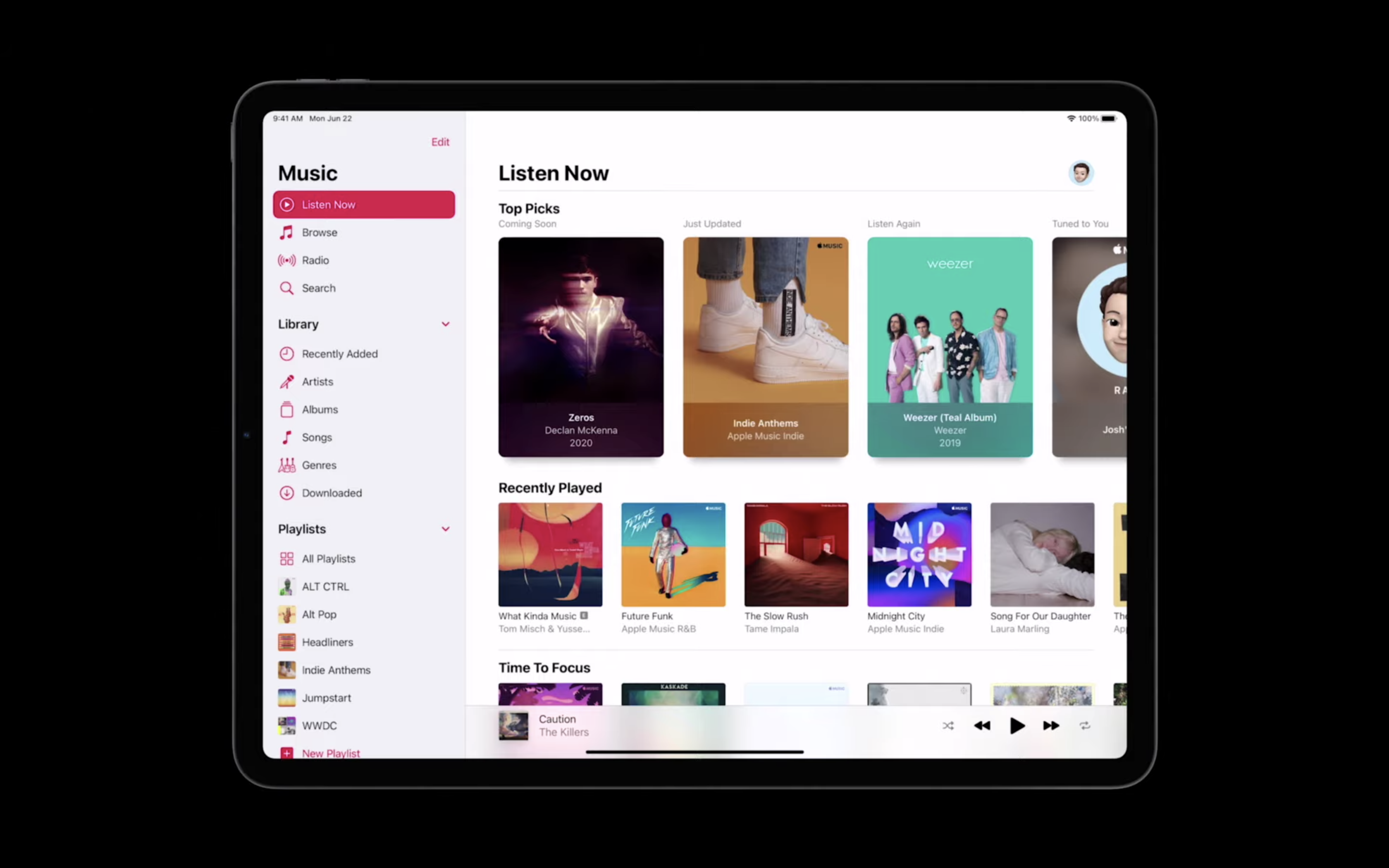Open the Genres library section
The width and height of the screenshot is (1389, 868).
tap(319, 465)
